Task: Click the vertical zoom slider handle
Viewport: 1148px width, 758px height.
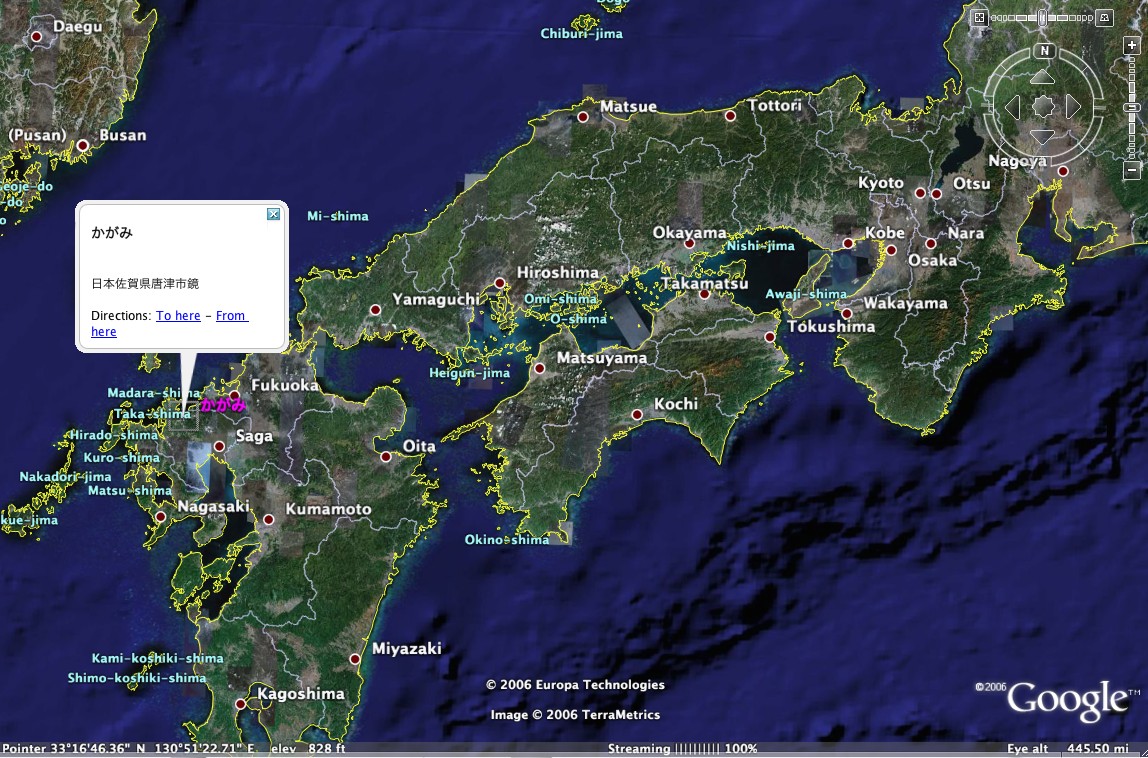Action: click(1132, 108)
